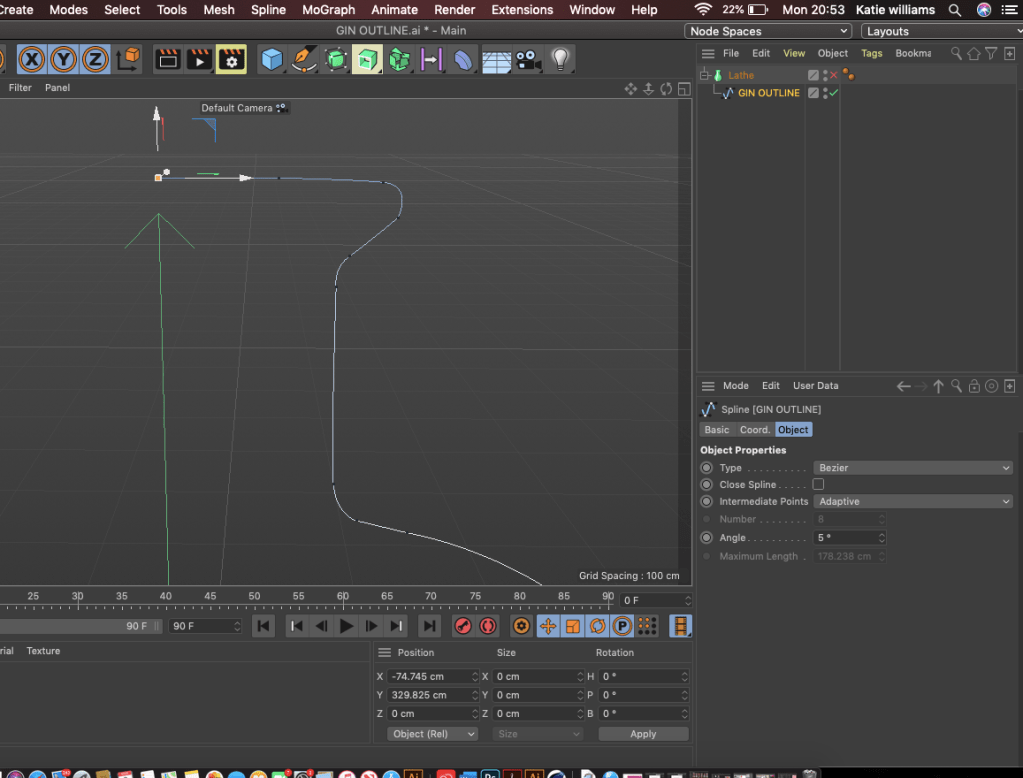
Task: Open Edit Render Settings clapperboard icon
Action: [x=231, y=60]
